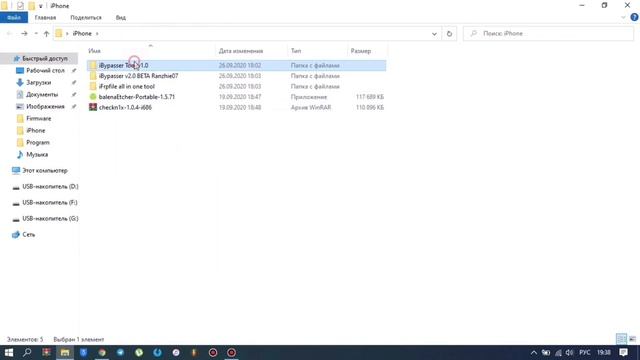Select the checkn1x-1.0.4-i686 archive
The height and width of the screenshot is (360, 640).
tap(236, 108)
